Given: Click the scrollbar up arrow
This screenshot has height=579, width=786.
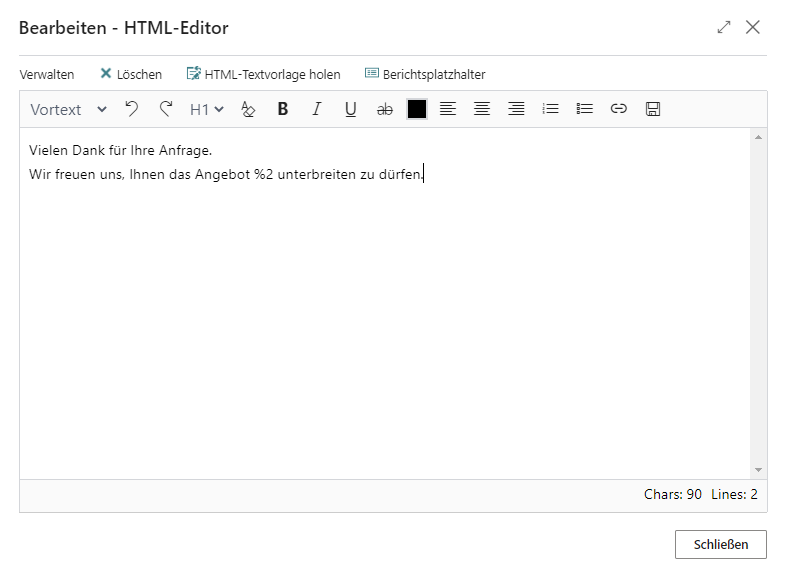Looking at the screenshot, I should pyautogui.click(x=758, y=137).
